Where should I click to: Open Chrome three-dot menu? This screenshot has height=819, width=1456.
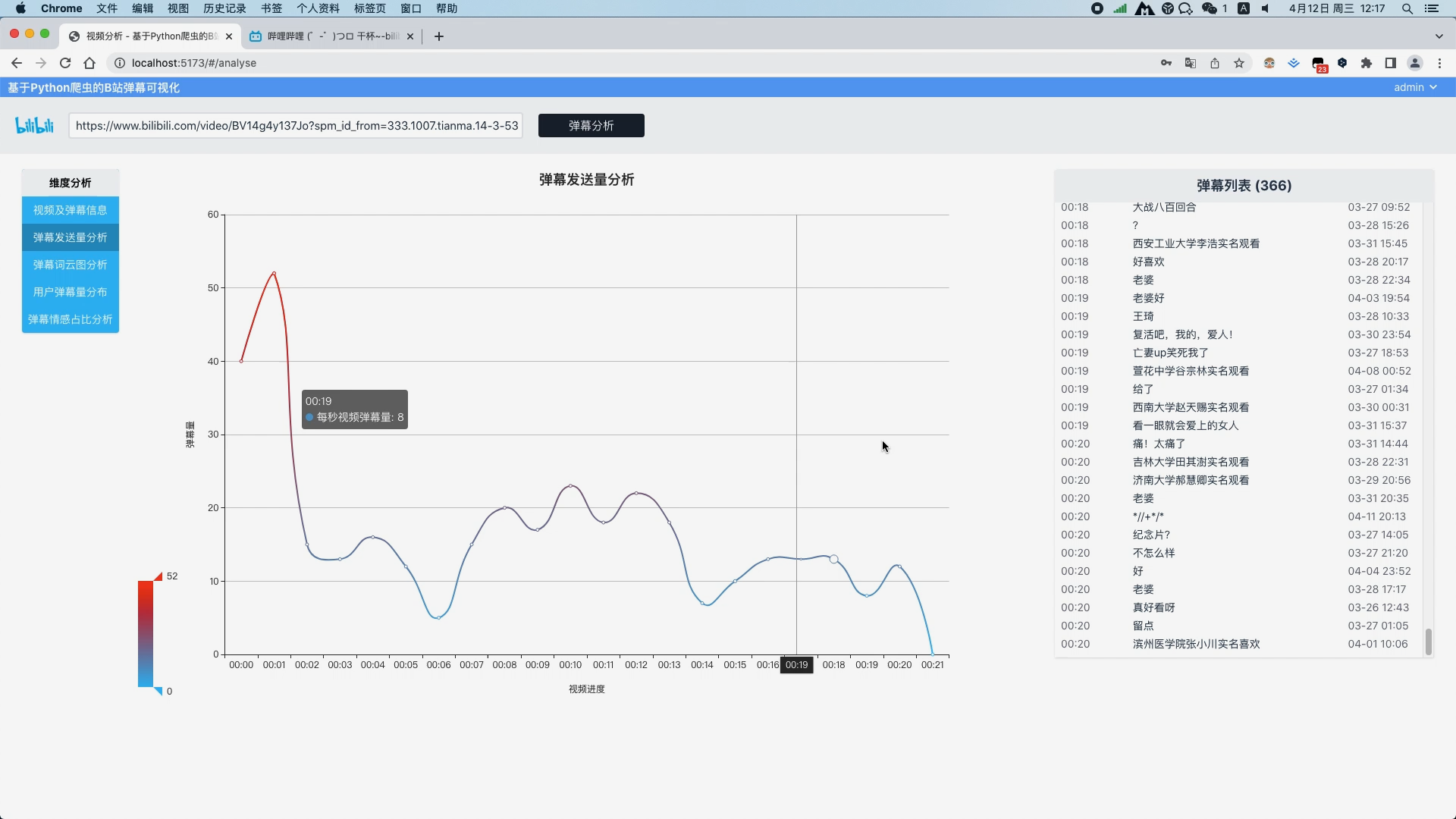(x=1439, y=63)
